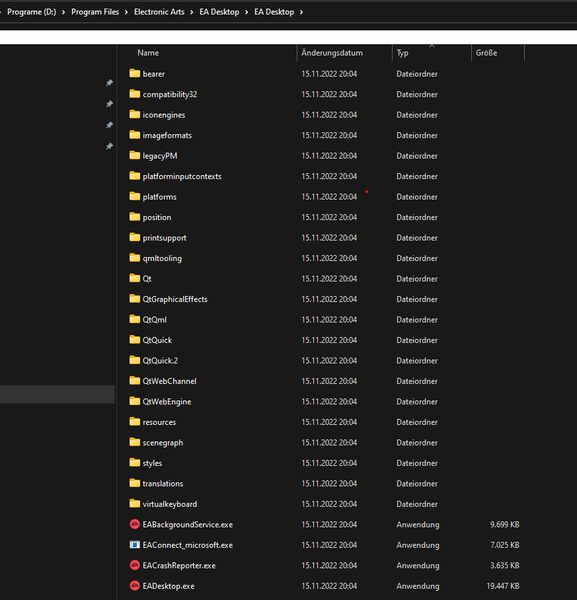
Task: Select the position folder icon
Action: tap(134, 217)
